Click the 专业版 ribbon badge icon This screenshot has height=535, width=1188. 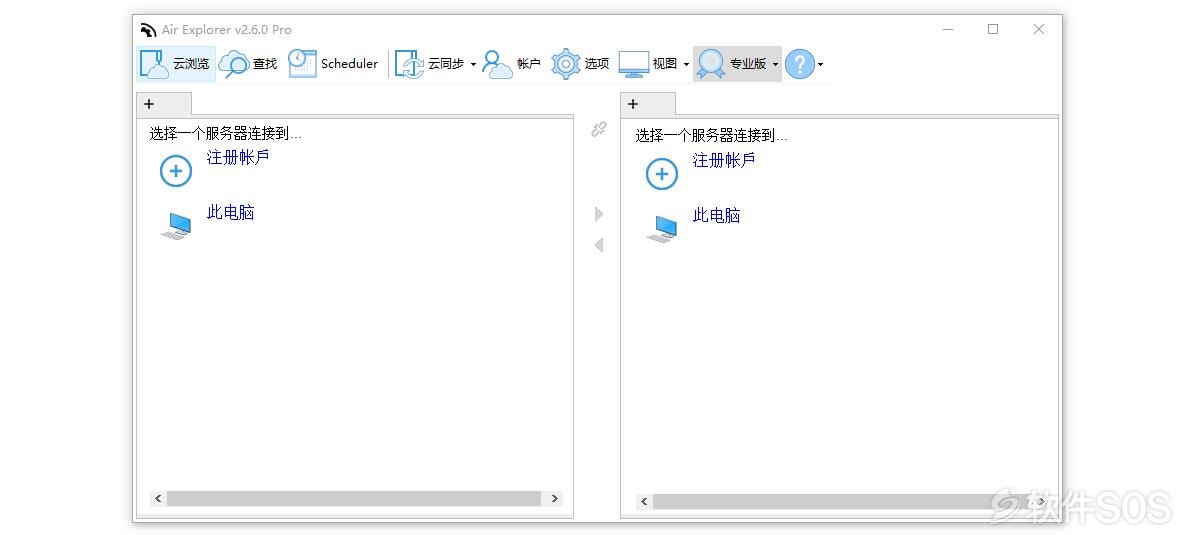pyautogui.click(x=711, y=64)
